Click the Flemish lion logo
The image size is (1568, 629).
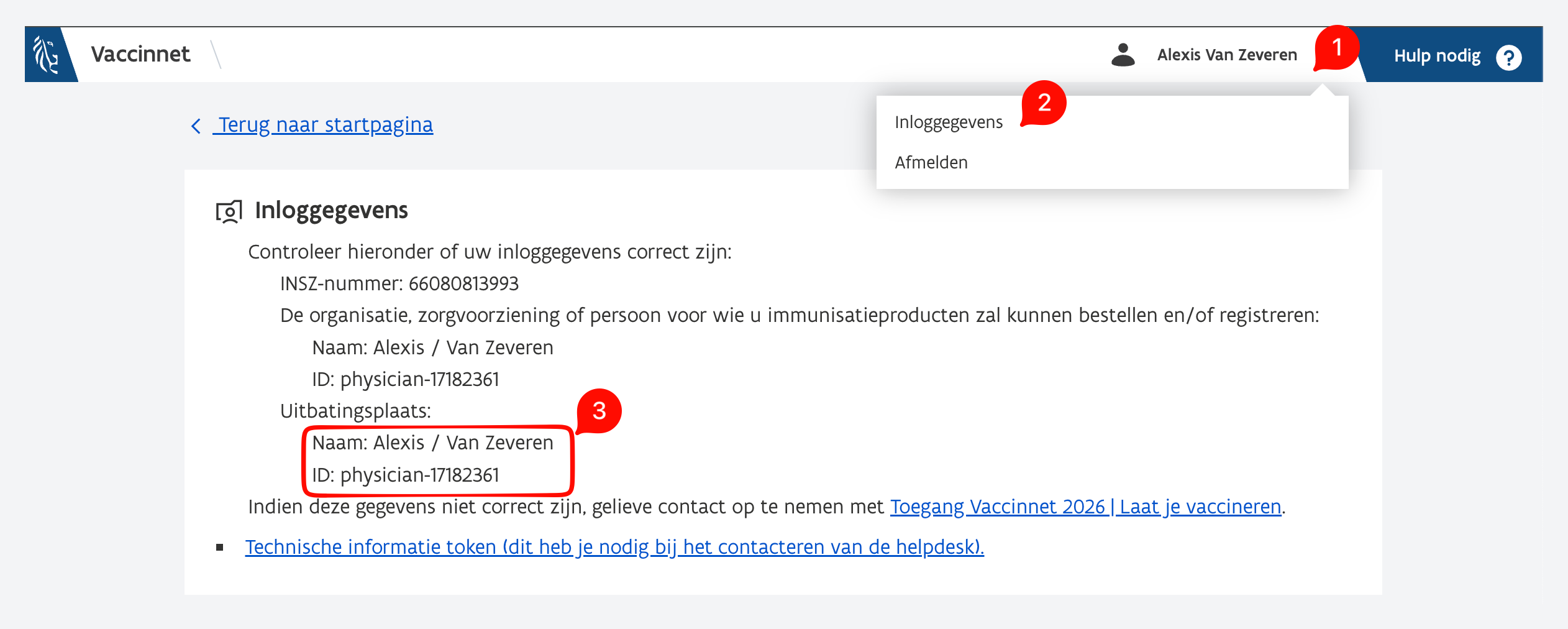[47, 55]
